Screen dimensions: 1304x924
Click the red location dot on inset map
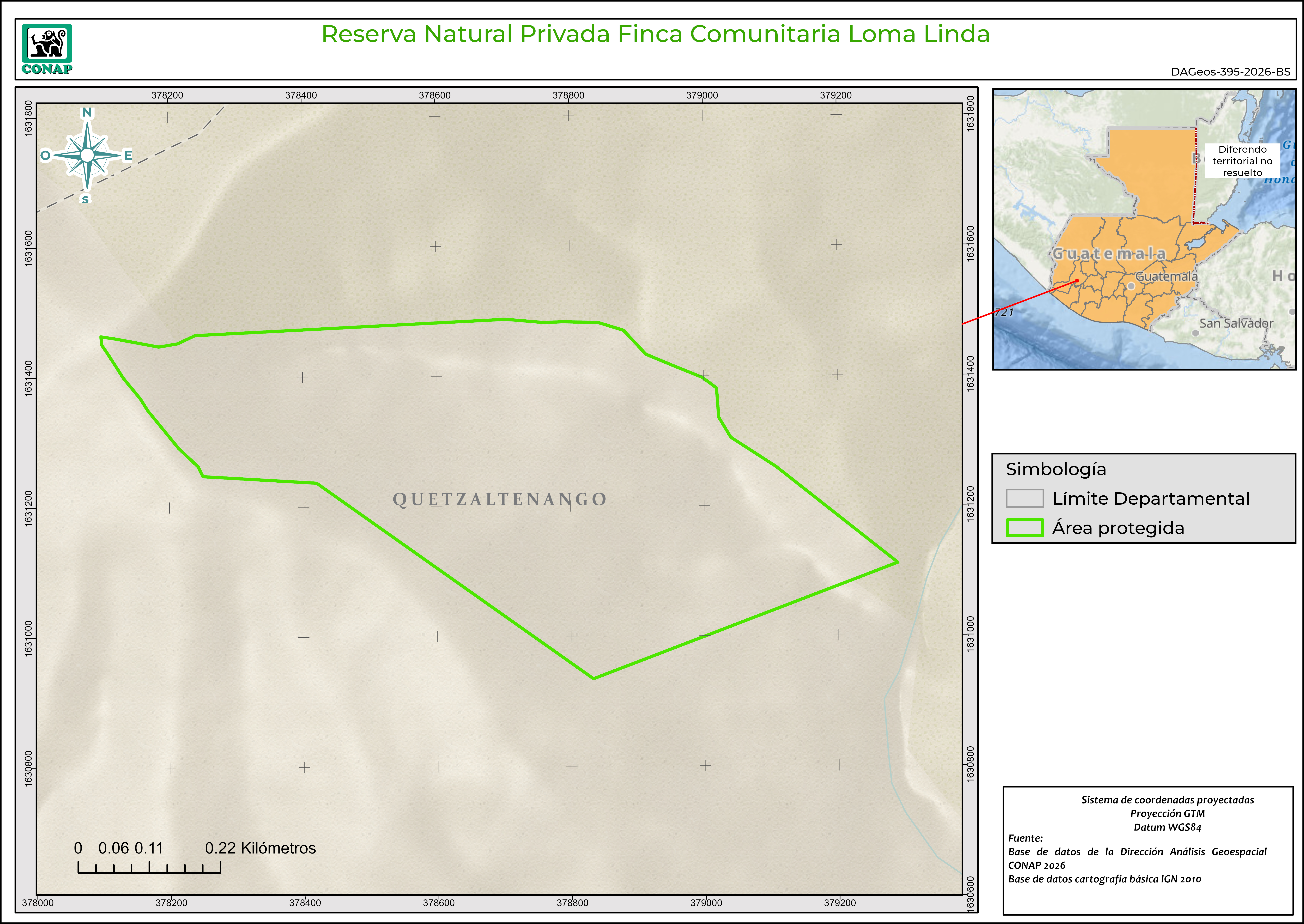(1077, 280)
